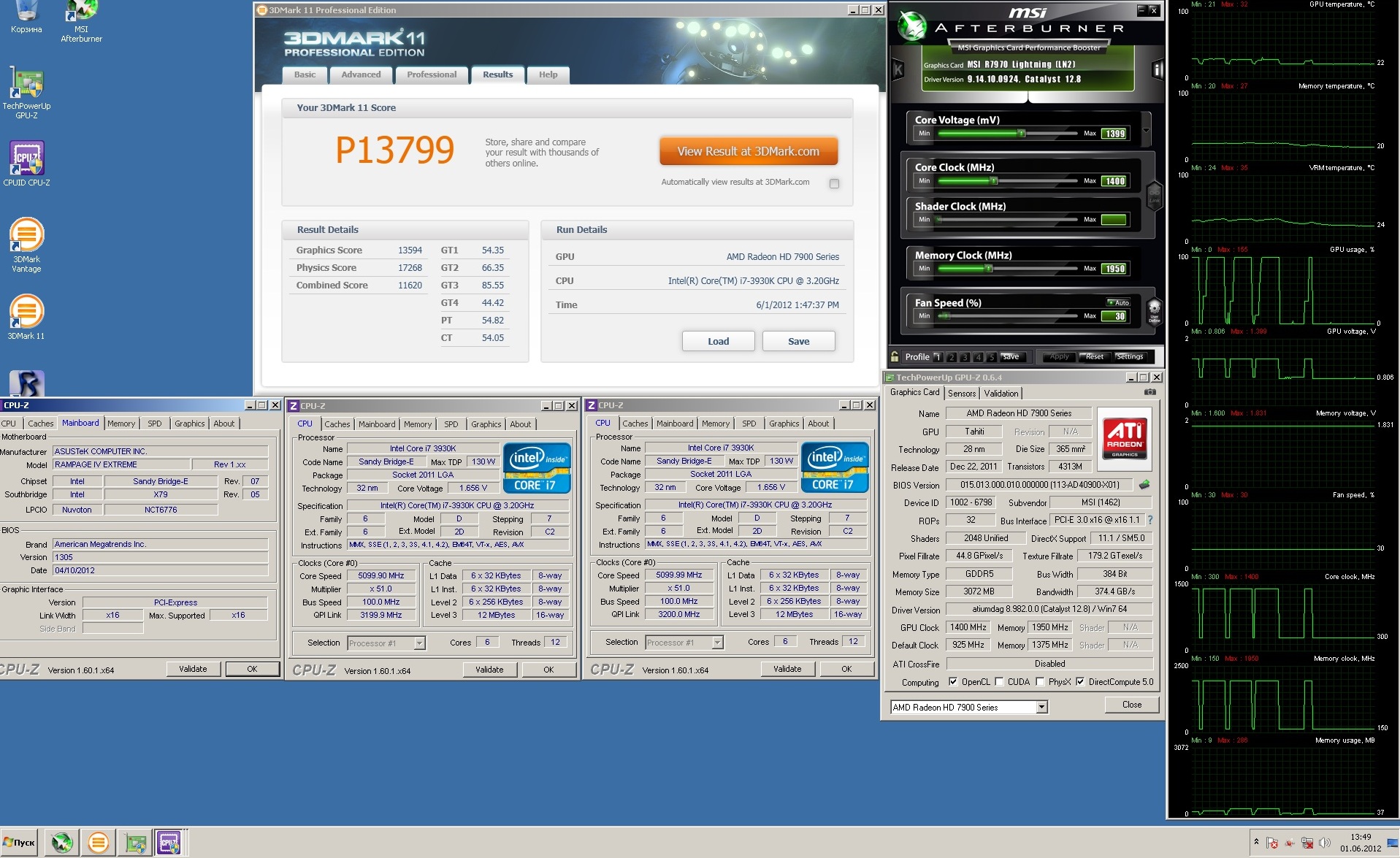This screenshot has width=1400, height=858.
Task: Click the GPU-Z save BIOS chip icon
Action: point(1144,484)
